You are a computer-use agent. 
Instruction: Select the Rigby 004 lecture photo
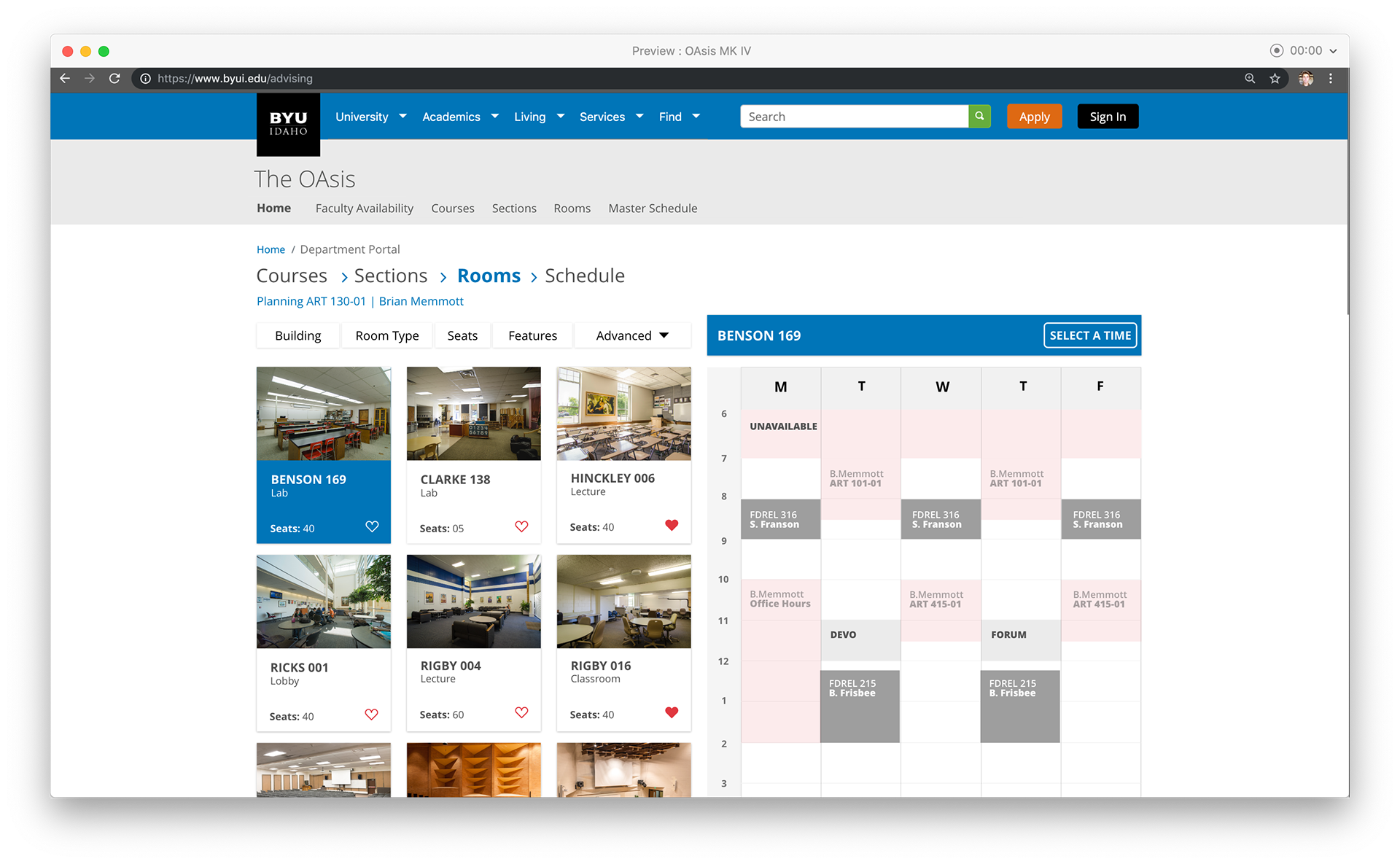[474, 602]
